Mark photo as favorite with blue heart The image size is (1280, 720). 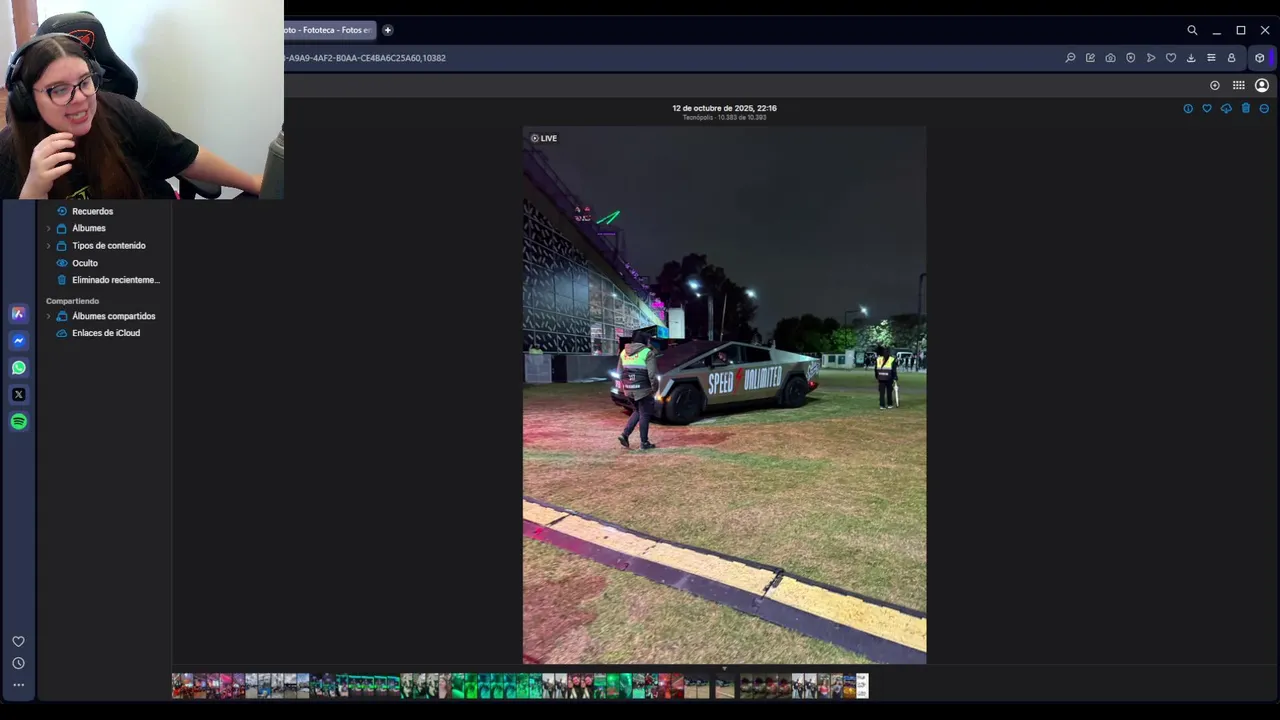click(x=1207, y=108)
